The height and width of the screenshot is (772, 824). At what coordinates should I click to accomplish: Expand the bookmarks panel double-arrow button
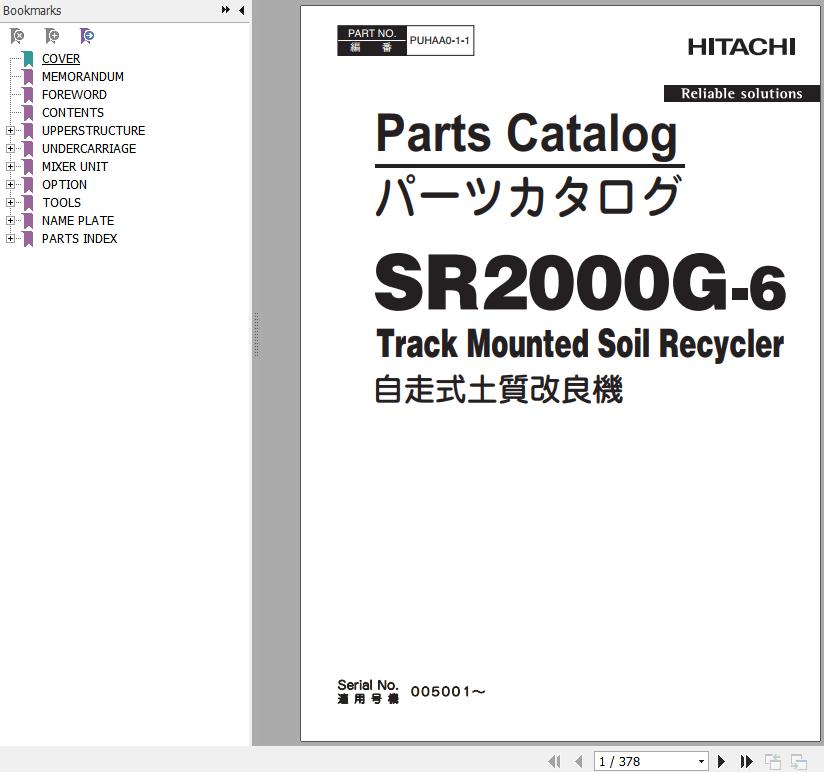225,10
